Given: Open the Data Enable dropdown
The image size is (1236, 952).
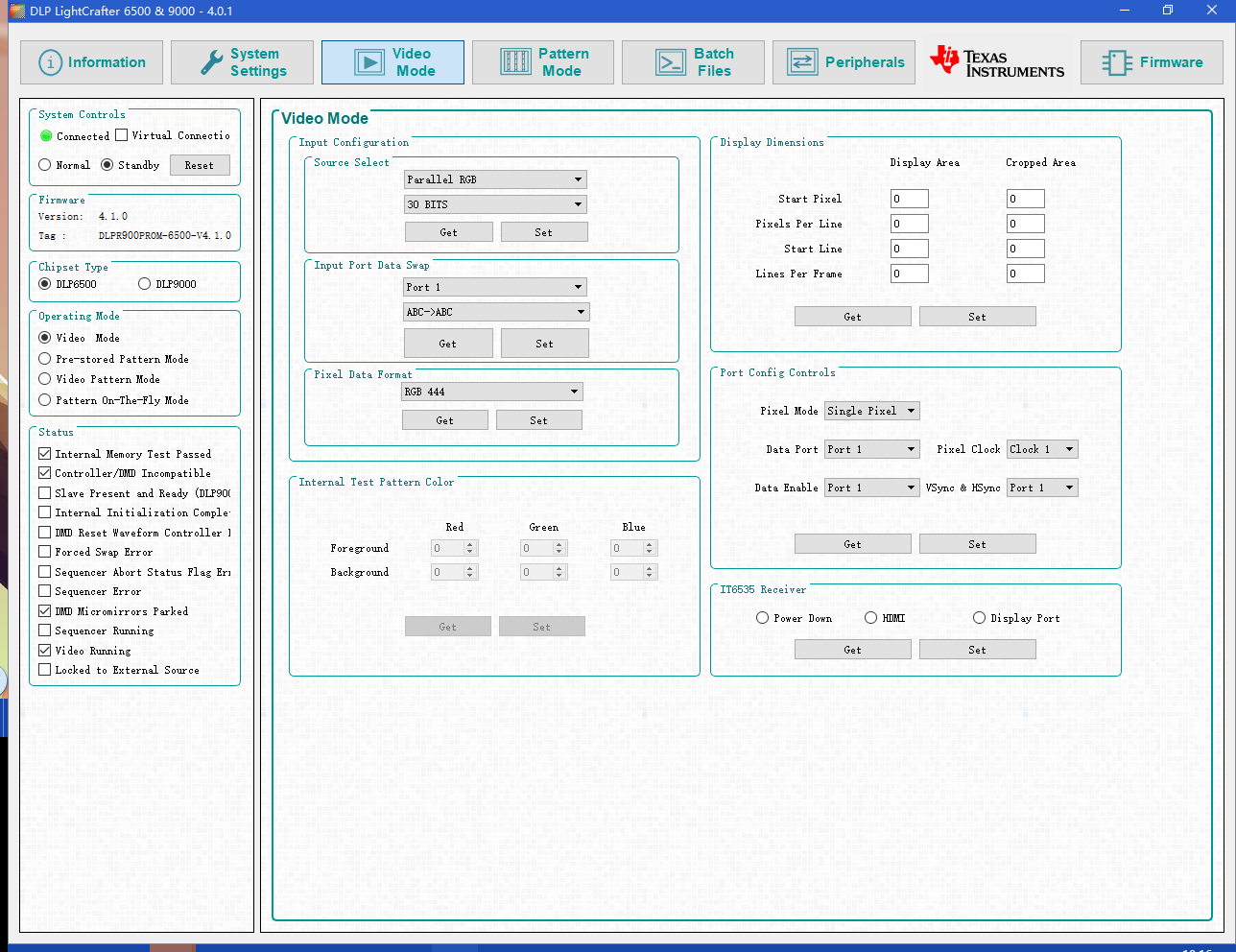Looking at the screenshot, I should pyautogui.click(x=872, y=488).
